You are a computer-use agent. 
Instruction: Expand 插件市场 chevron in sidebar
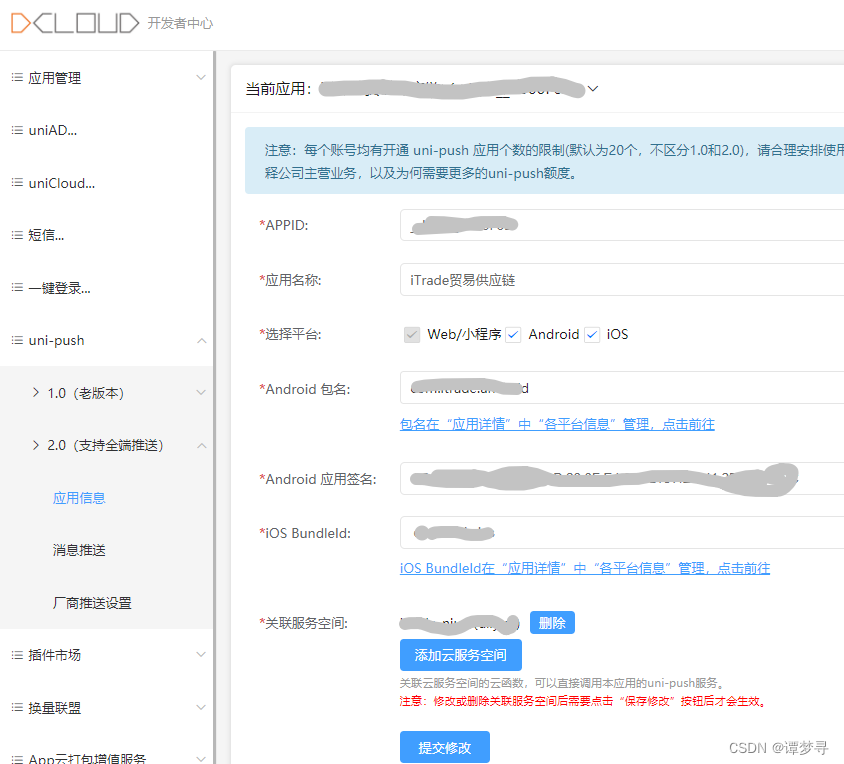pyautogui.click(x=201, y=655)
